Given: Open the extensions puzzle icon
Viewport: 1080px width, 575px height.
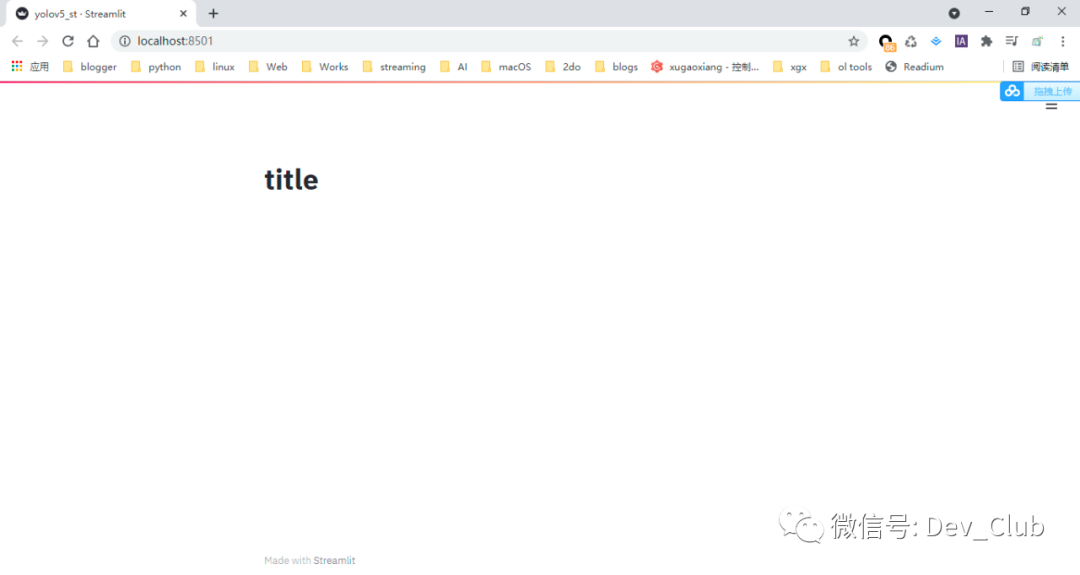Looking at the screenshot, I should coord(986,41).
